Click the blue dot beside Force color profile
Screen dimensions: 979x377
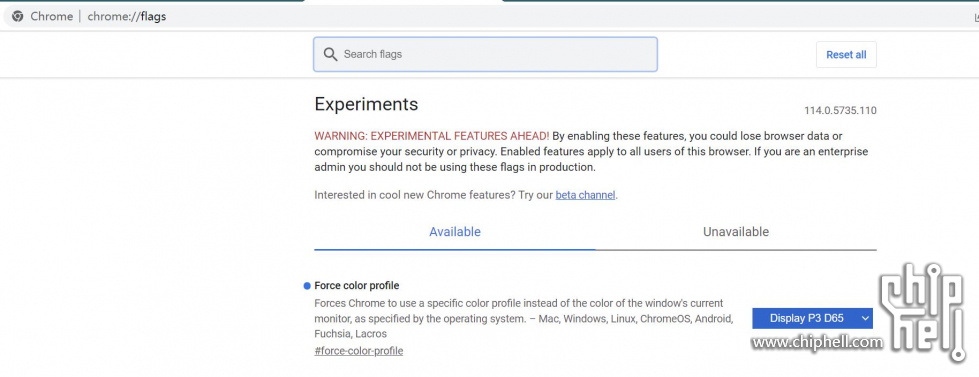tap(307, 286)
